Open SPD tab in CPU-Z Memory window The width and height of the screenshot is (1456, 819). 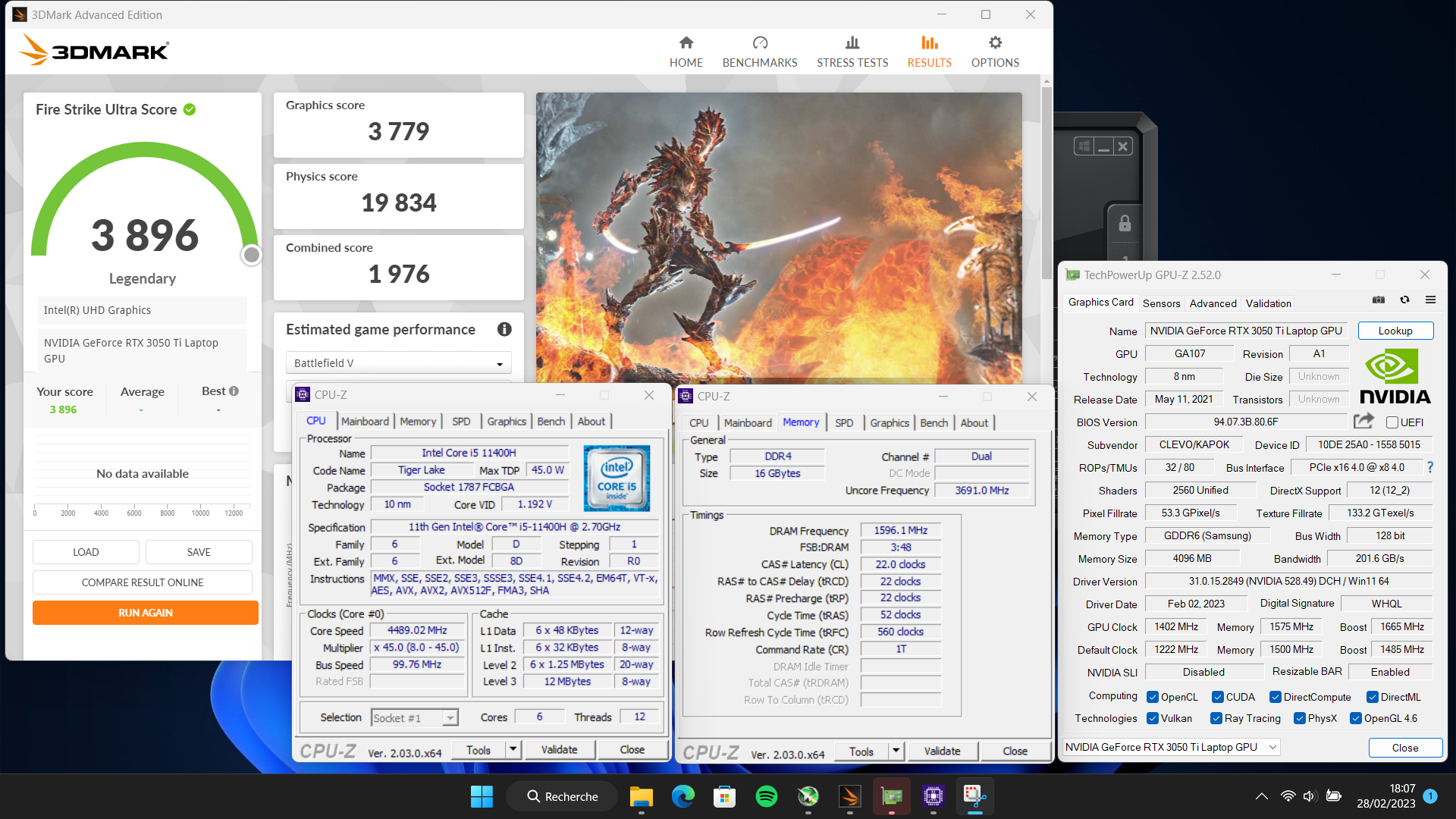(844, 422)
